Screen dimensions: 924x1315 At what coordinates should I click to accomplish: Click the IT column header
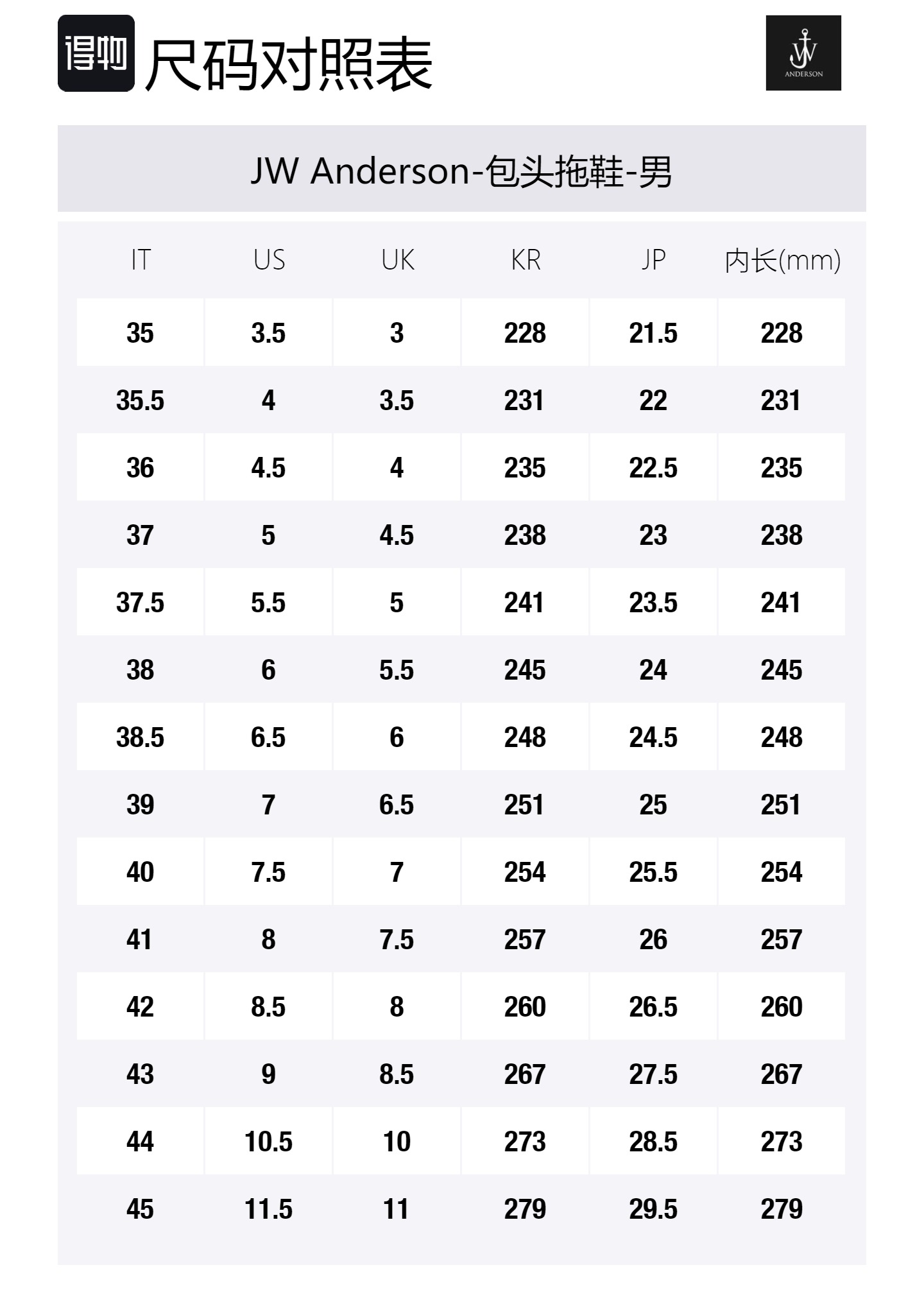tap(141, 260)
